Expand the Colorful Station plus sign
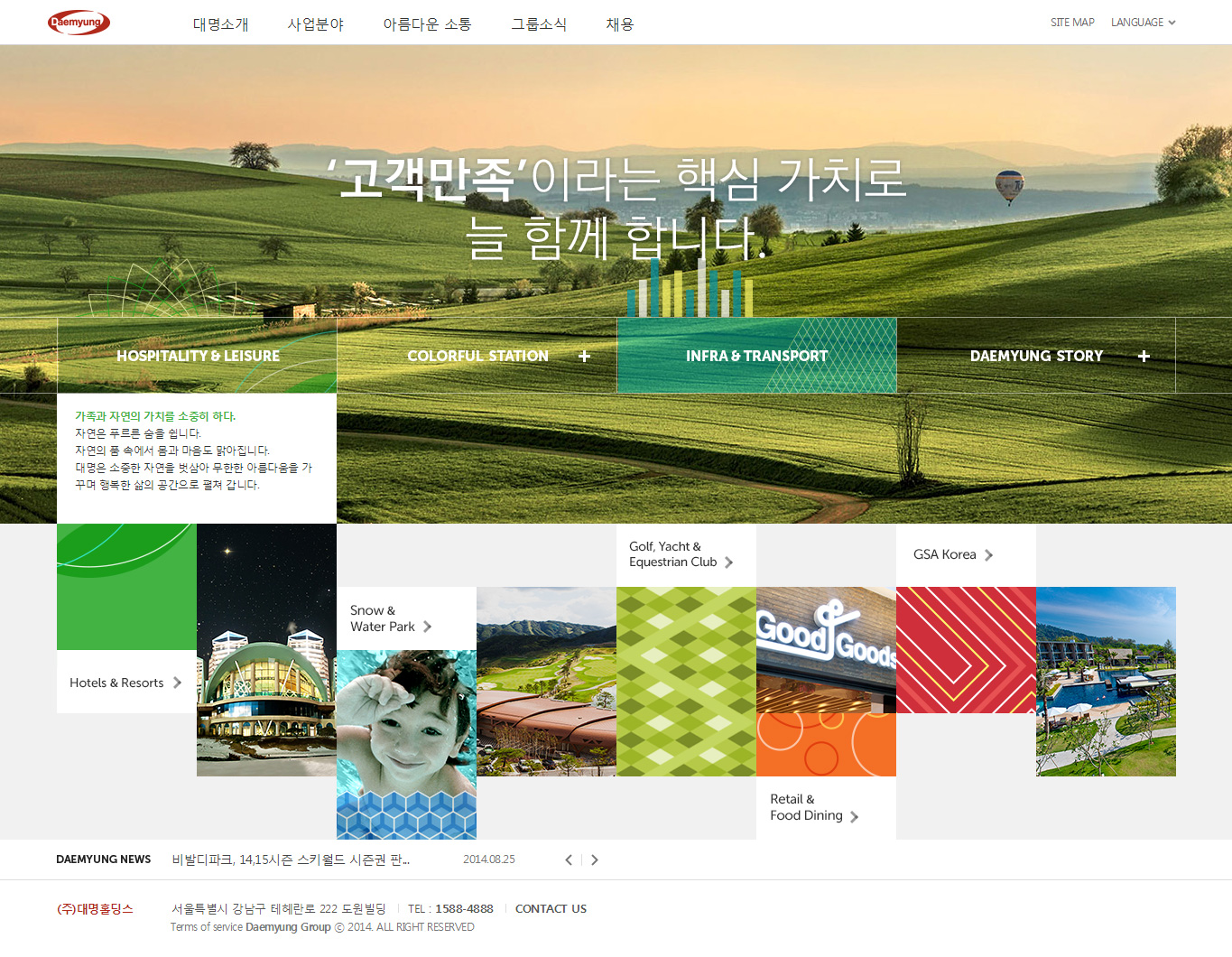The image size is (1232, 957). 584,357
